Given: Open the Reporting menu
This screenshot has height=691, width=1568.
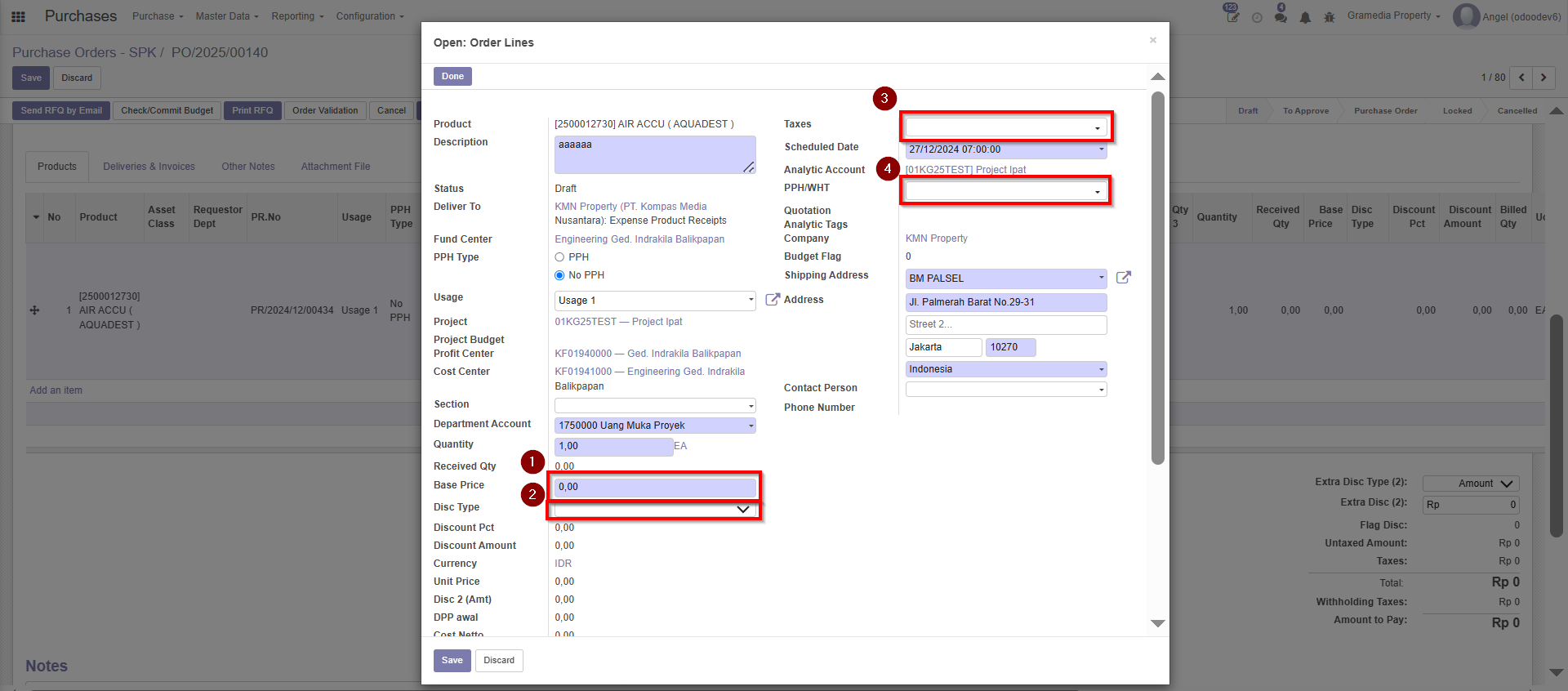Looking at the screenshot, I should point(297,16).
